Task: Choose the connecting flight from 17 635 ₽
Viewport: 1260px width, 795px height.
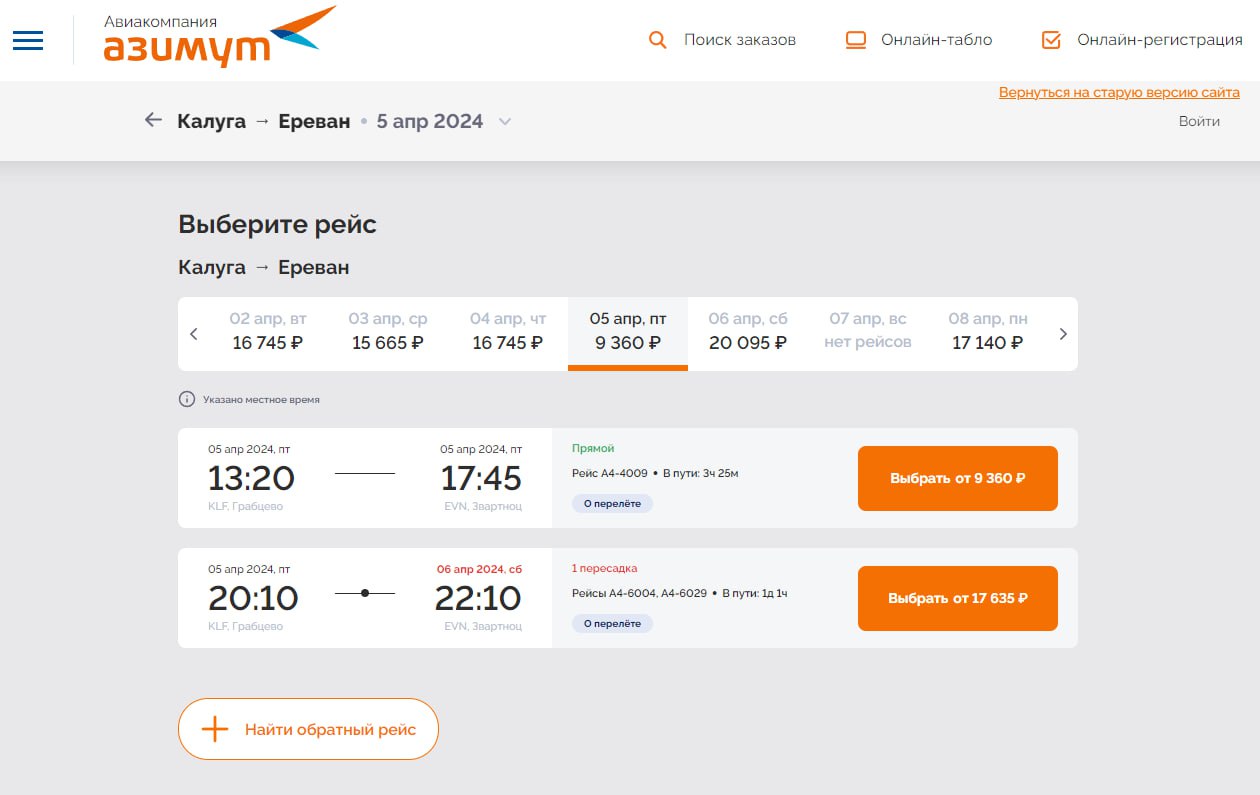Action: click(x=957, y=598)
